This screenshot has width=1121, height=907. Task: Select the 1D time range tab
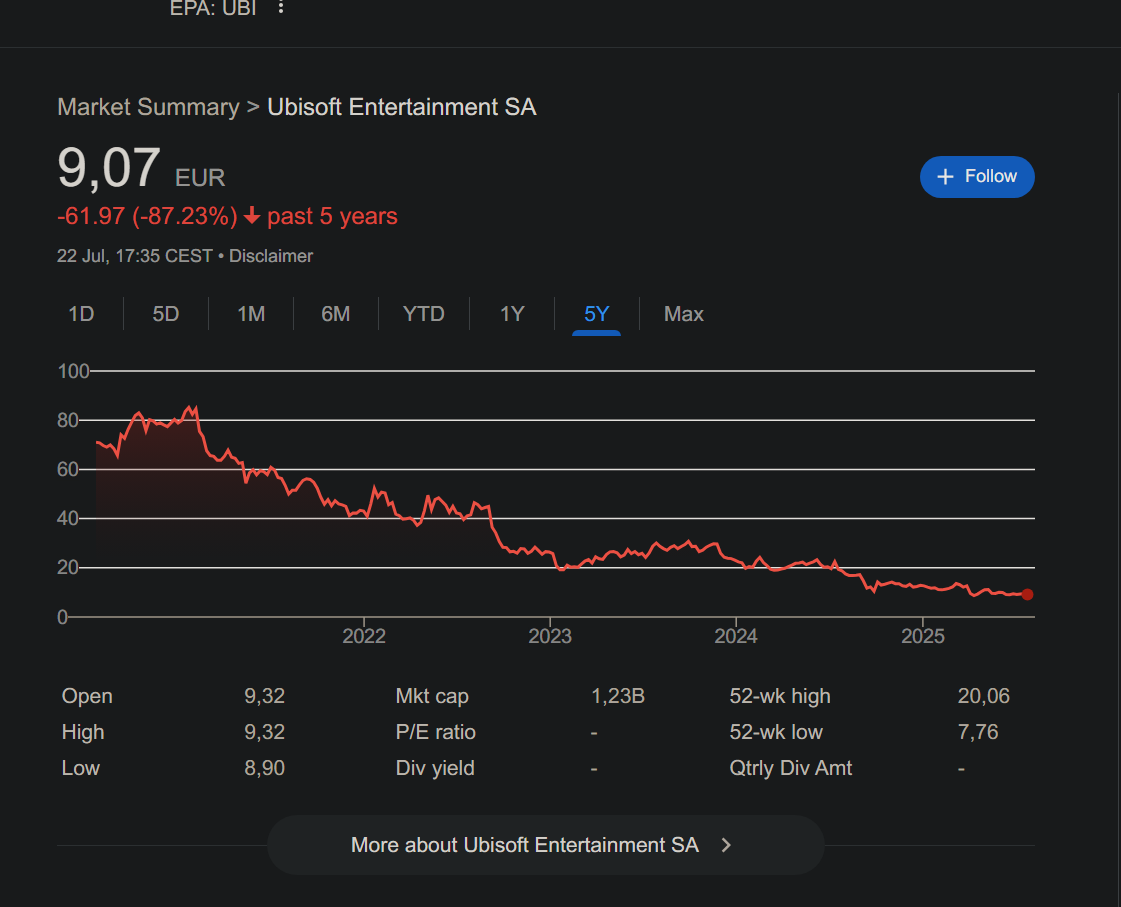82,314
